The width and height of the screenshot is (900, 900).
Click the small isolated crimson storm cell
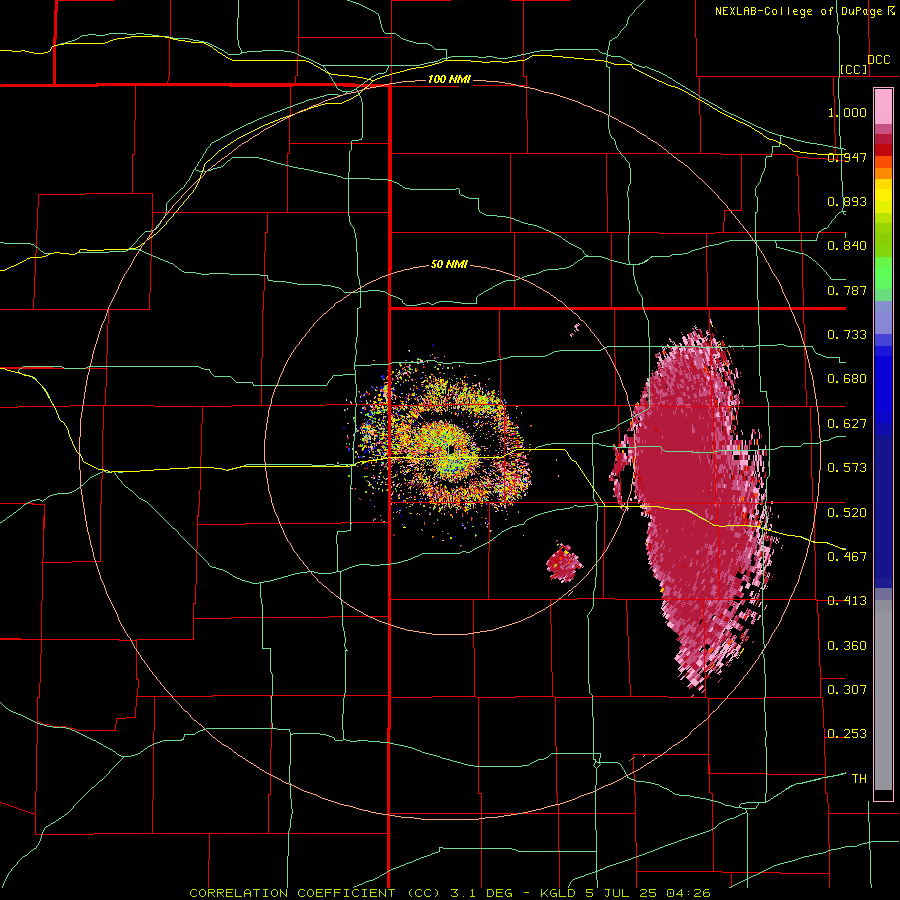[x=564, y=562]
